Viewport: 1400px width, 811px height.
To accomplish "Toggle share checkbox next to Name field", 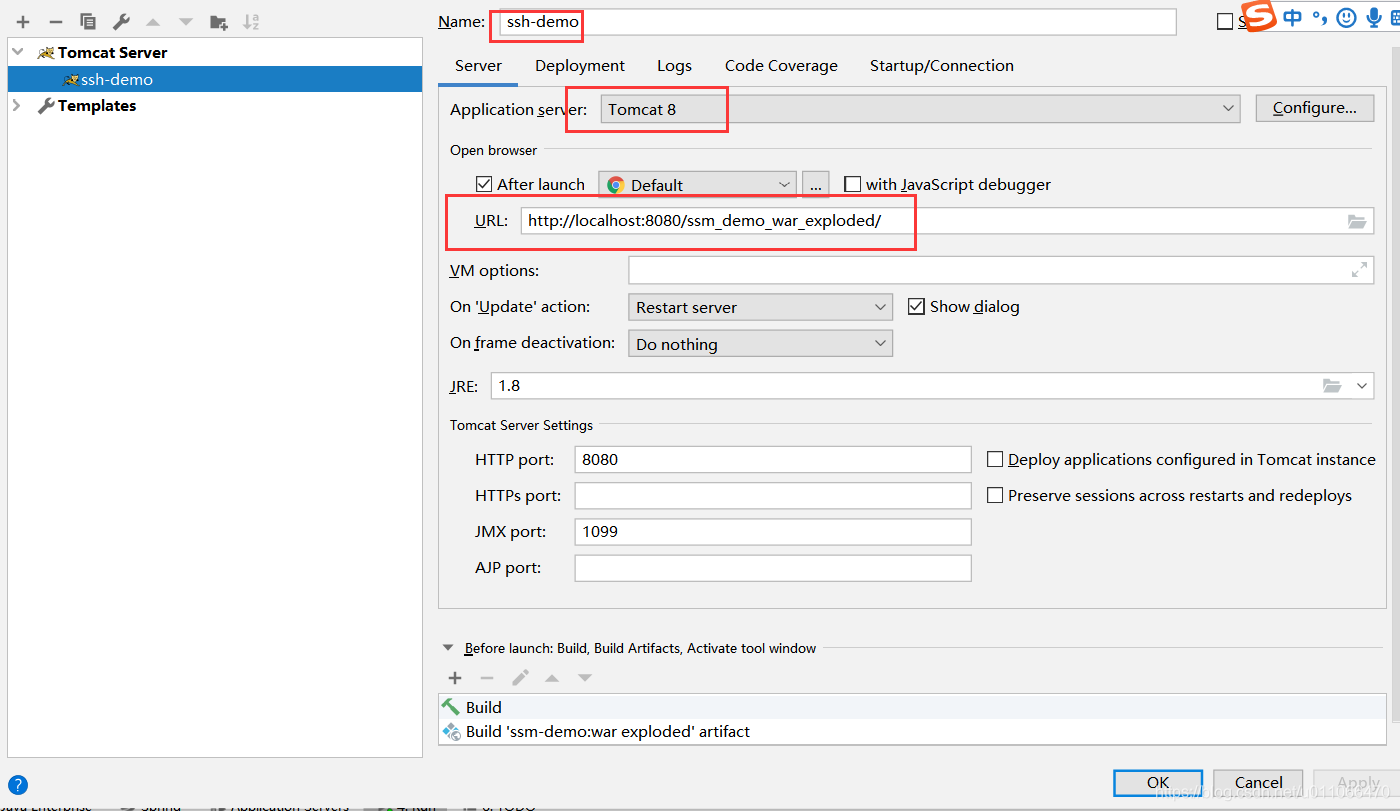I will pos(1225,22).
